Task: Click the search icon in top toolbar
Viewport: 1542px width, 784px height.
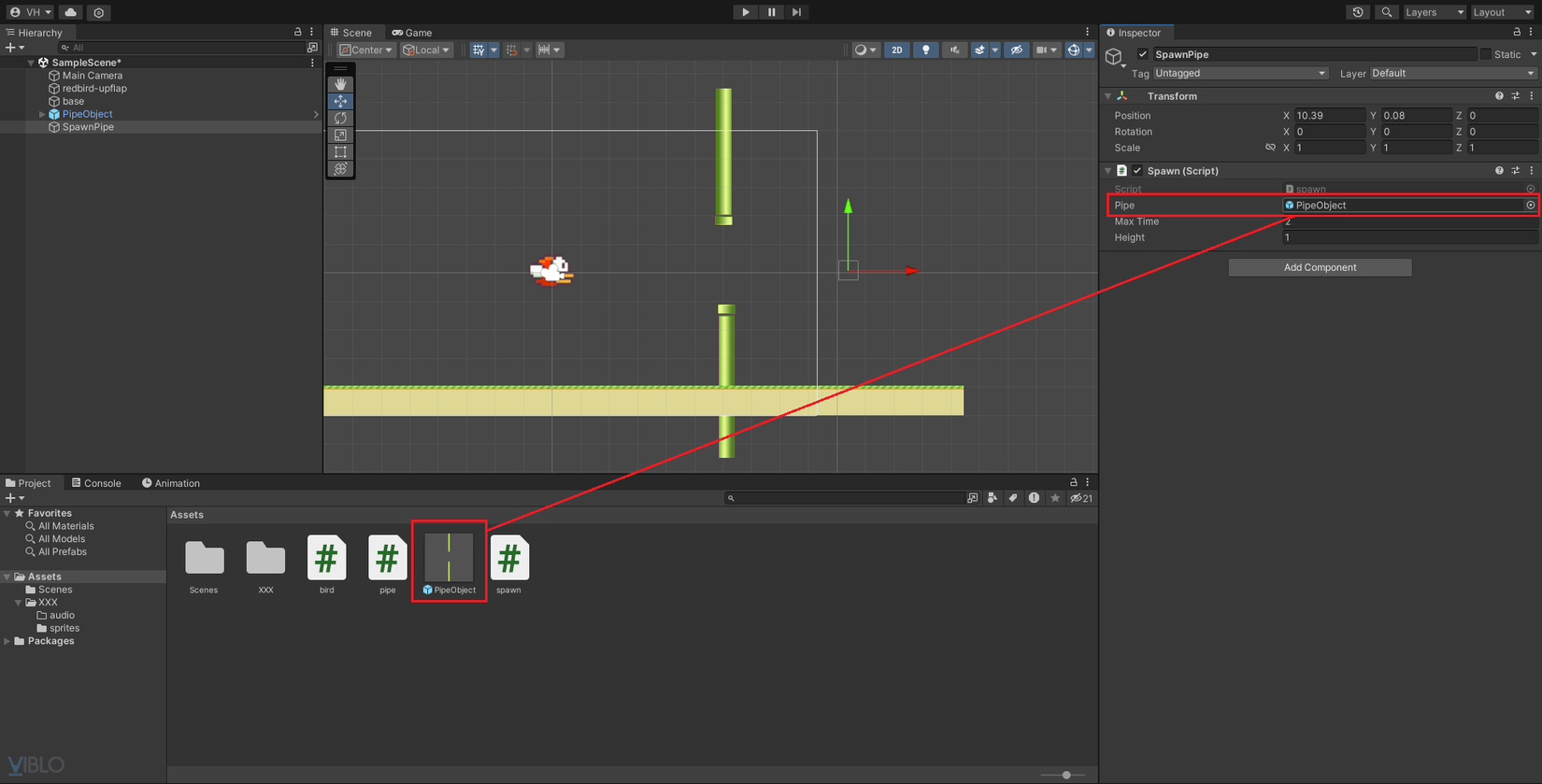Action: coord(1386,12)
